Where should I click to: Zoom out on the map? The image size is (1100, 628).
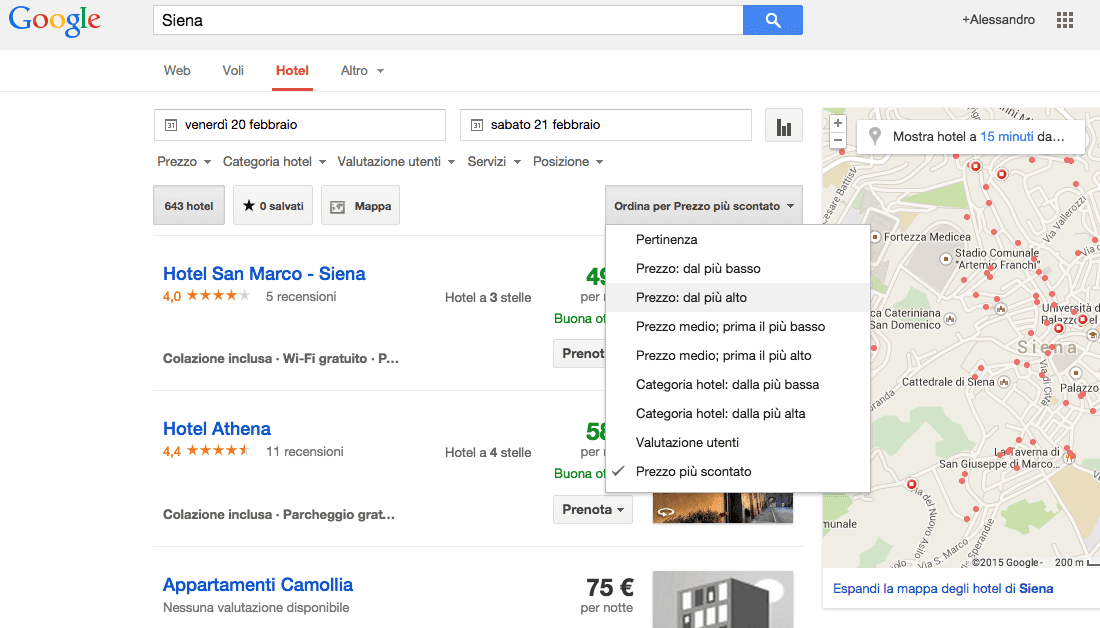(x=838, y=140)
